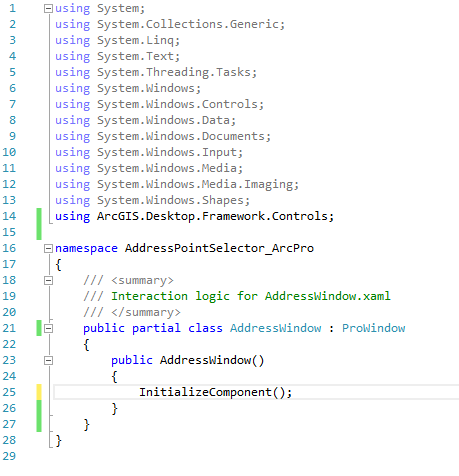Click 'System.Windows.Media;' on line 11
The height and width of the screenshot is (476, 459).
coord(170,168)
